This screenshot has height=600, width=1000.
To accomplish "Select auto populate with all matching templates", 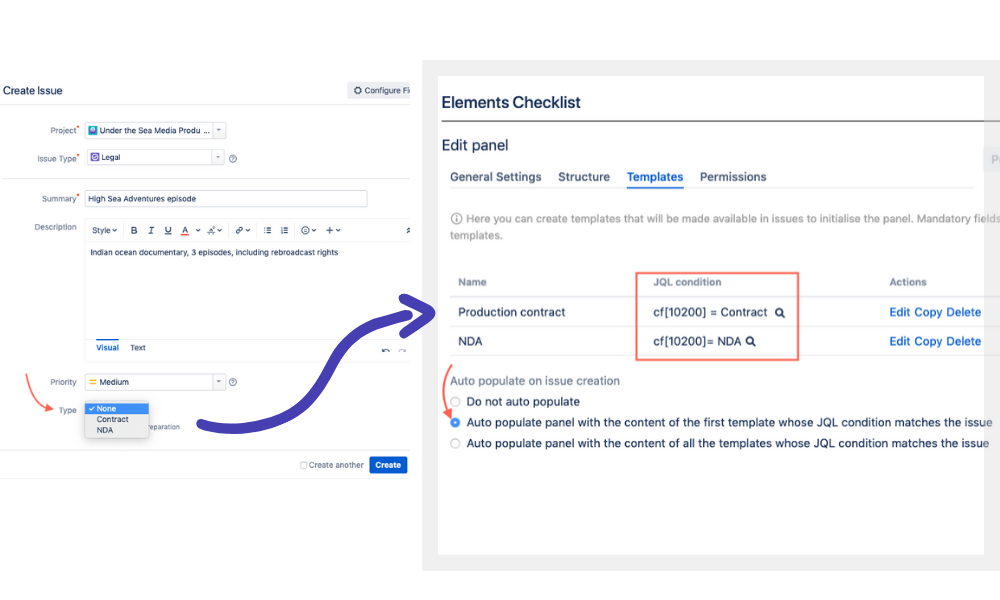I will coord(455,443).
